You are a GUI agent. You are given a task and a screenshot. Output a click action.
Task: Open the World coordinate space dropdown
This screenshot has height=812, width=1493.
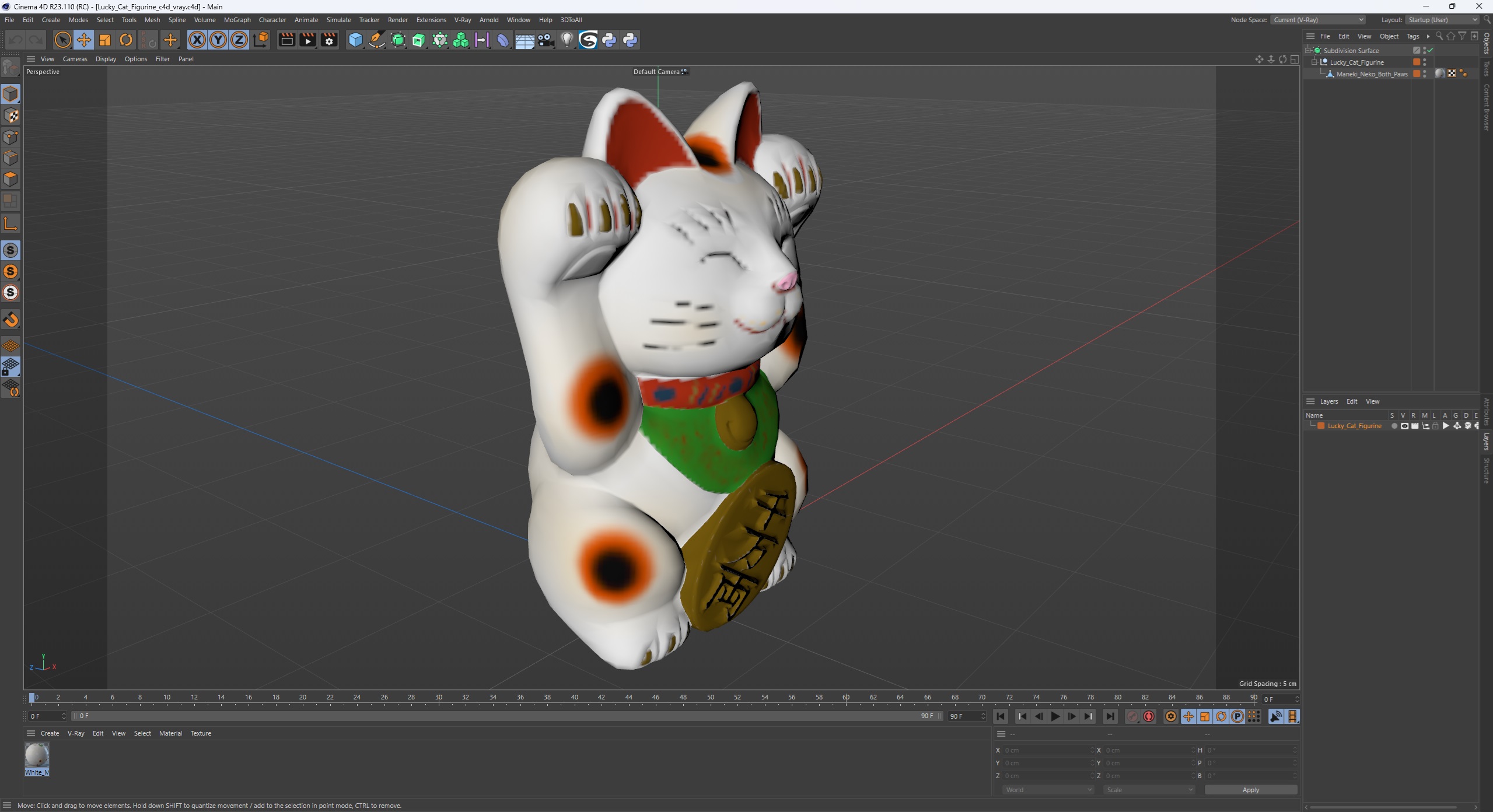[x=1048, y=790]
